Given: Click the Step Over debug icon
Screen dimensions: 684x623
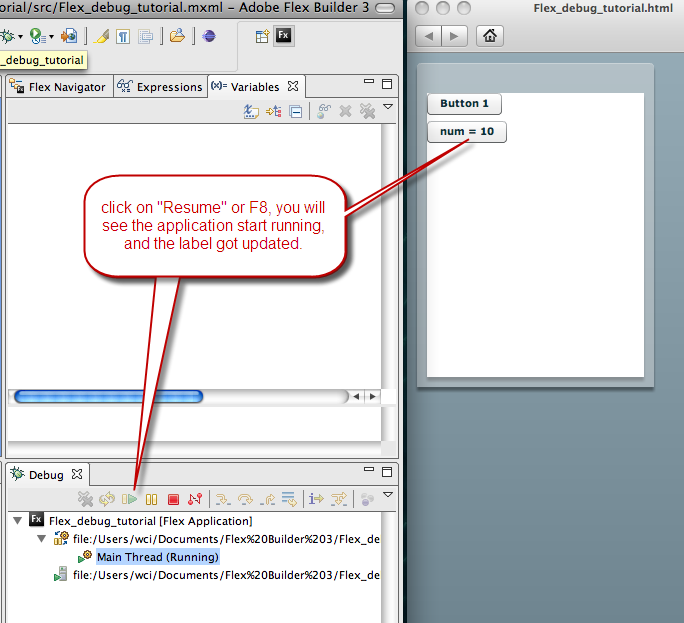Looking at the screenshot, I should [x=245, y=498].
